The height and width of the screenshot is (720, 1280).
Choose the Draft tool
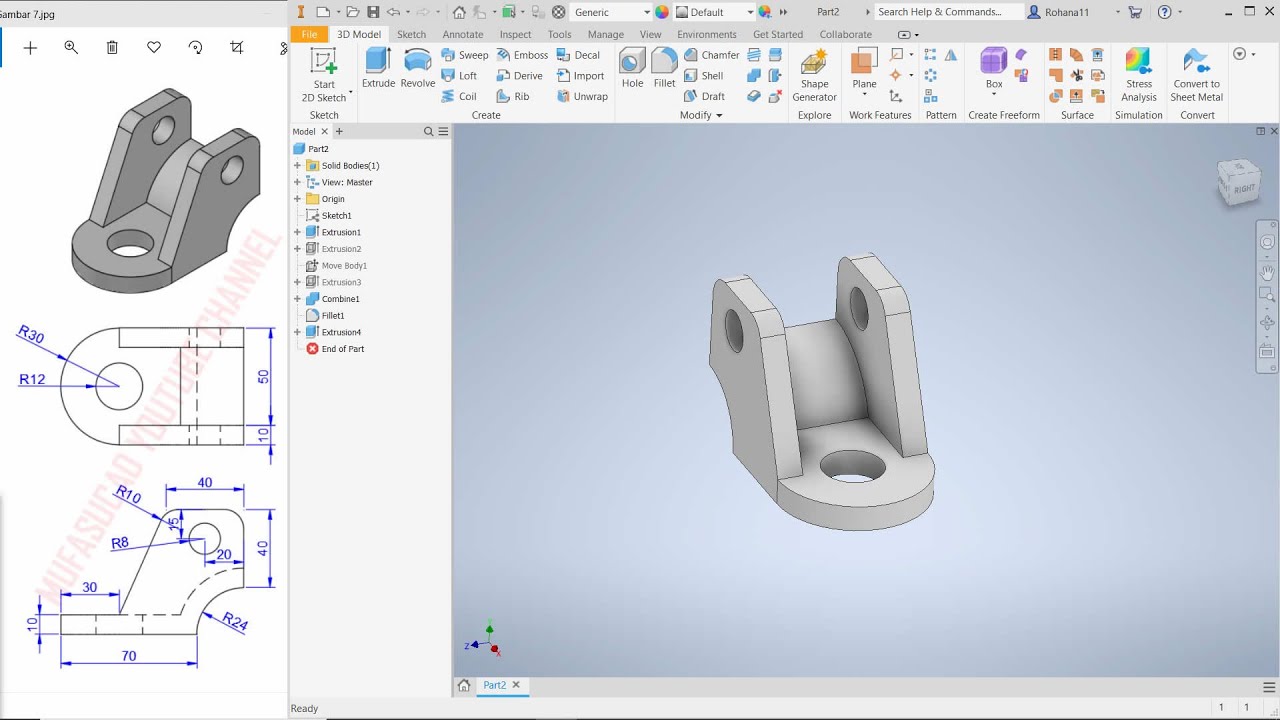point(705,96)
